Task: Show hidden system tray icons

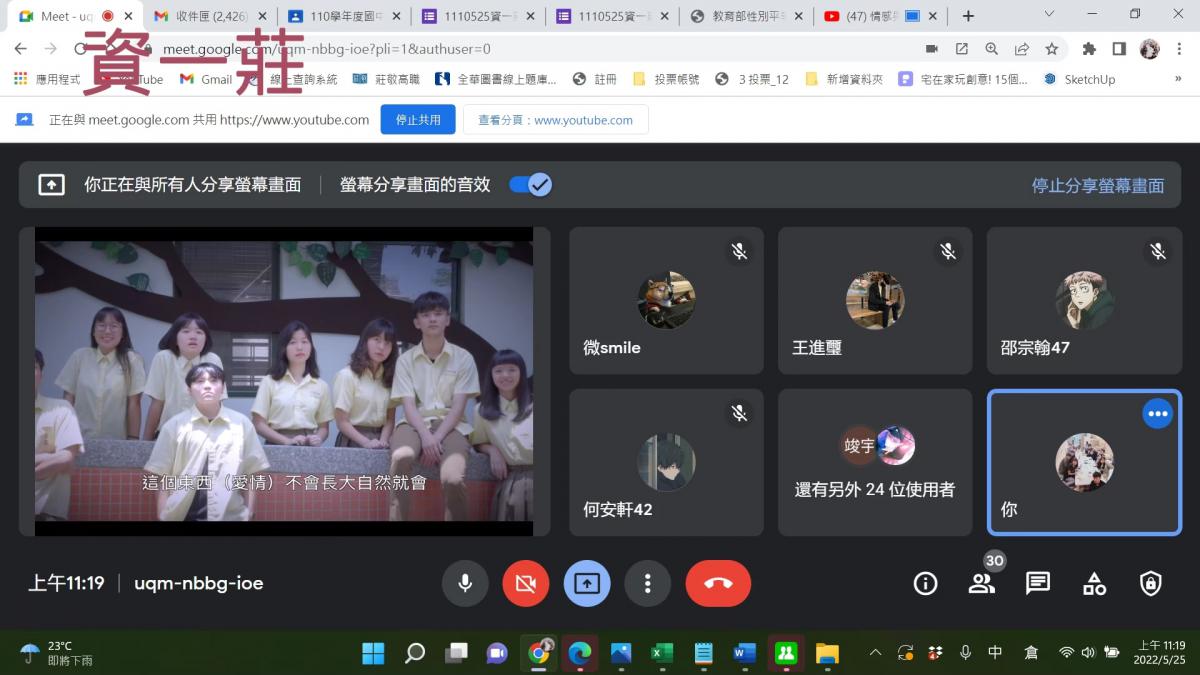Action: point(876,653)
